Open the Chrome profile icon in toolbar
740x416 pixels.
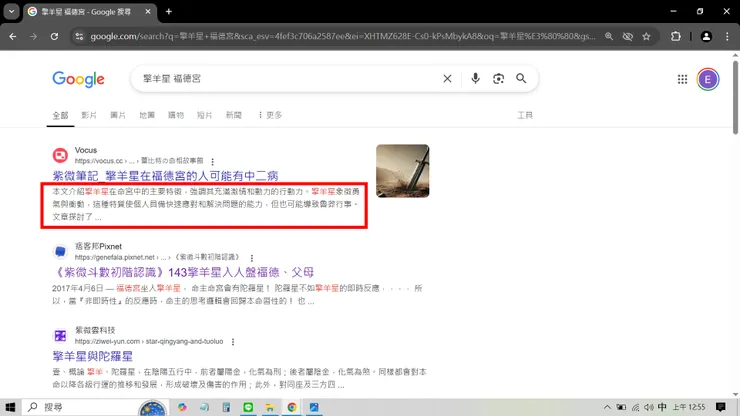coord(706,36)
